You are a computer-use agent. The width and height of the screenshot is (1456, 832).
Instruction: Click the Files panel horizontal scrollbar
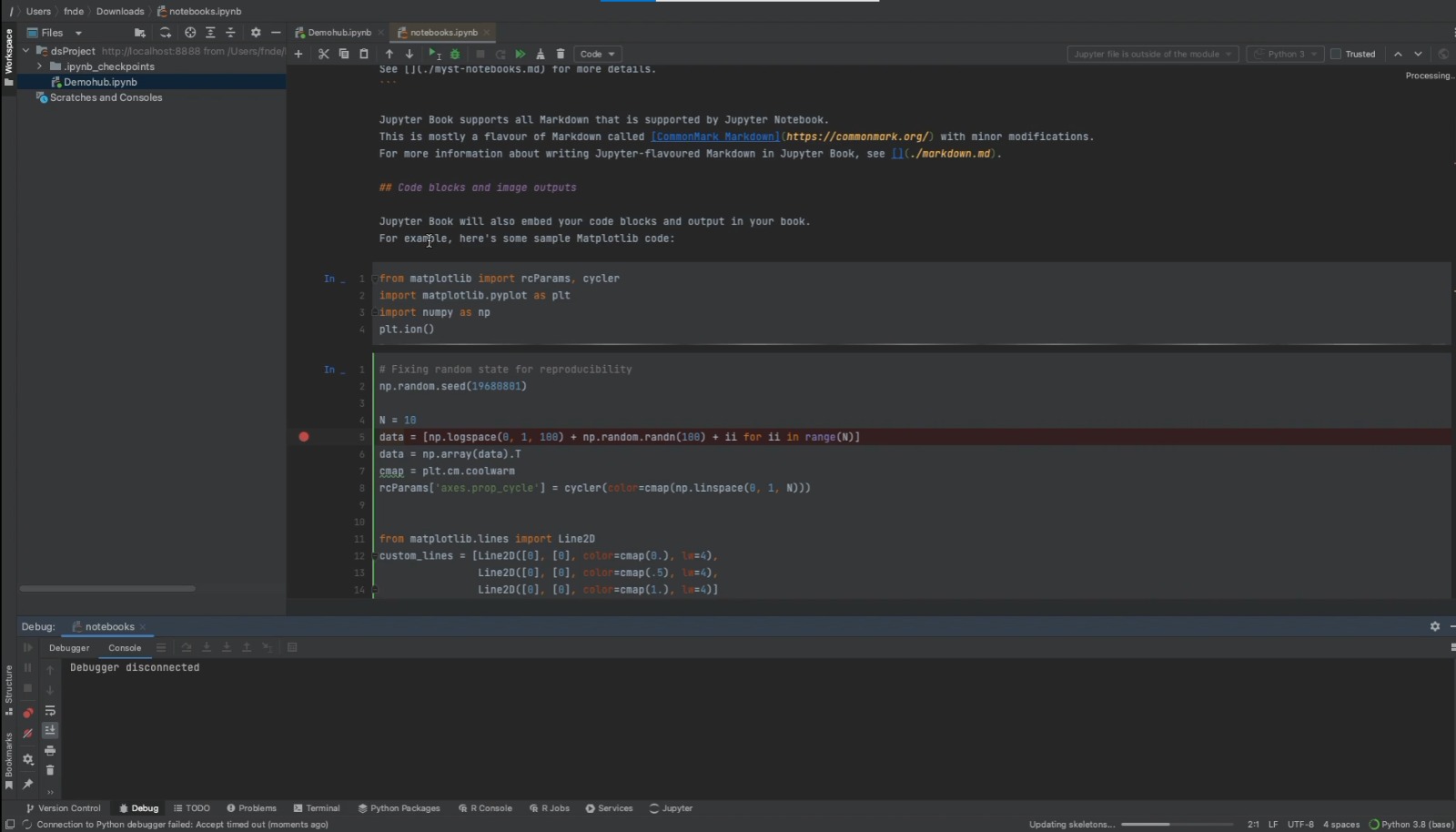coord(107,588)
